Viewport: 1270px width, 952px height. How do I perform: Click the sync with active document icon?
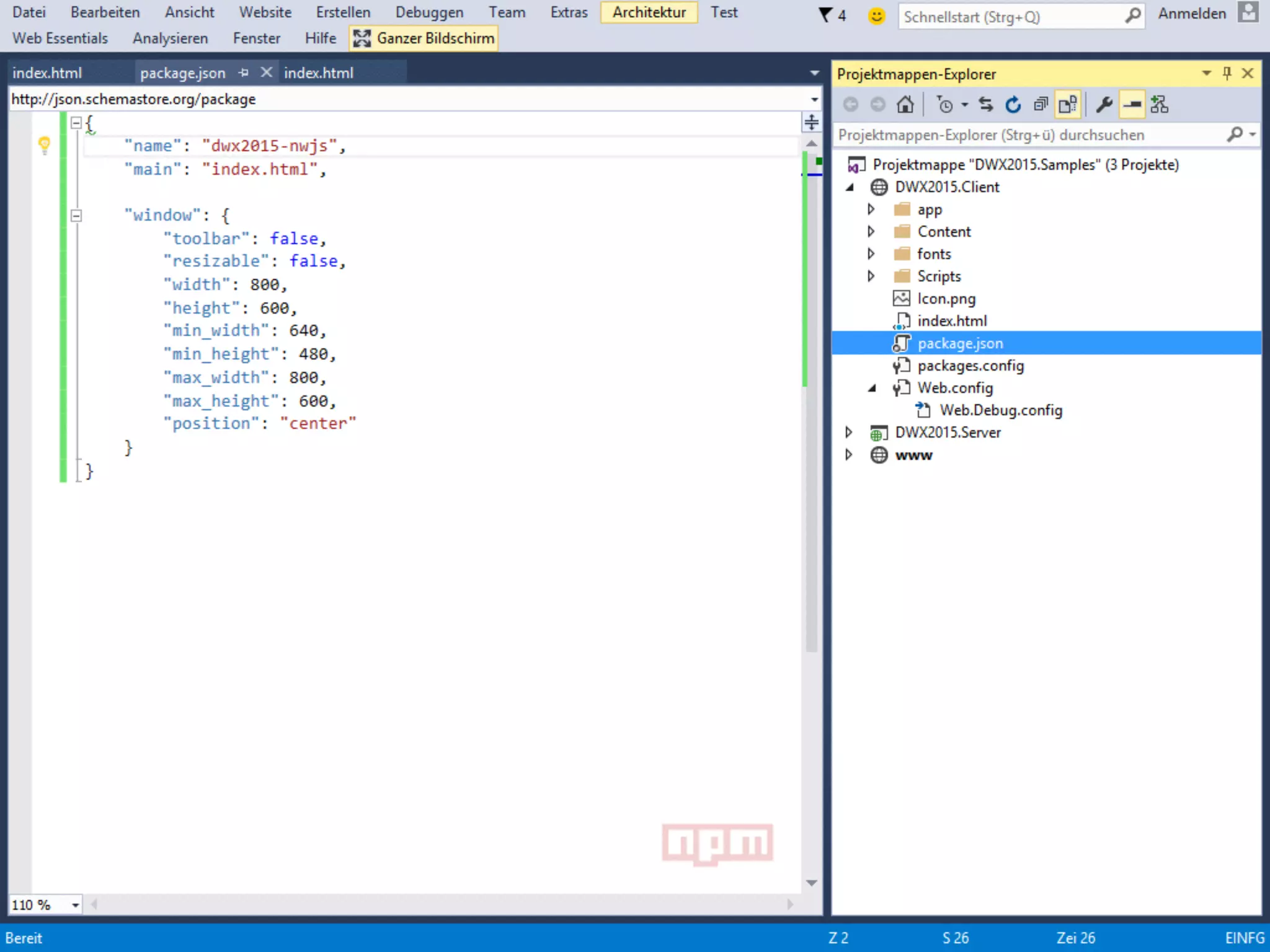coord(985,105)
